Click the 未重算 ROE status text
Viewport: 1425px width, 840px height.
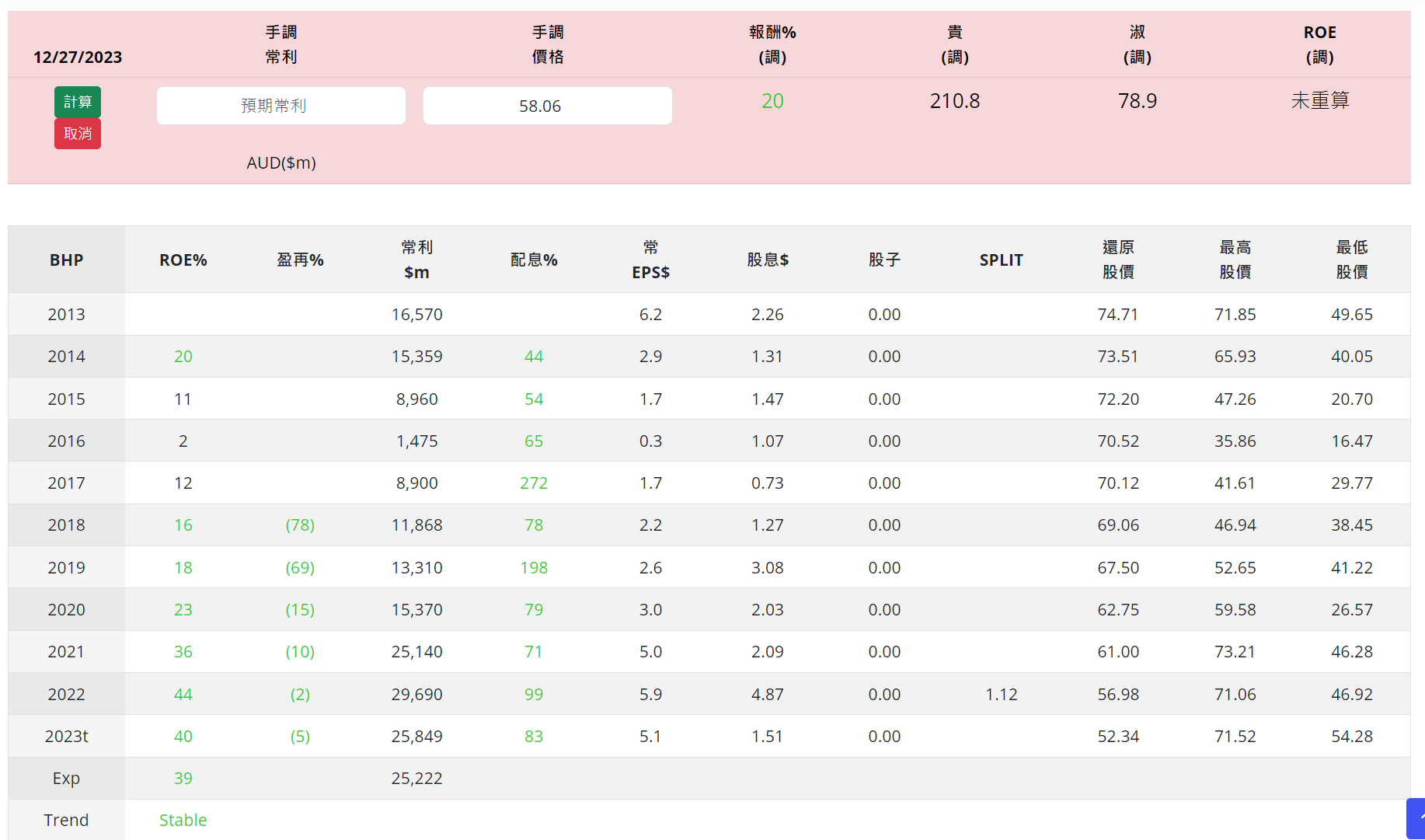pyautogui.click(x=1320, y=100)
